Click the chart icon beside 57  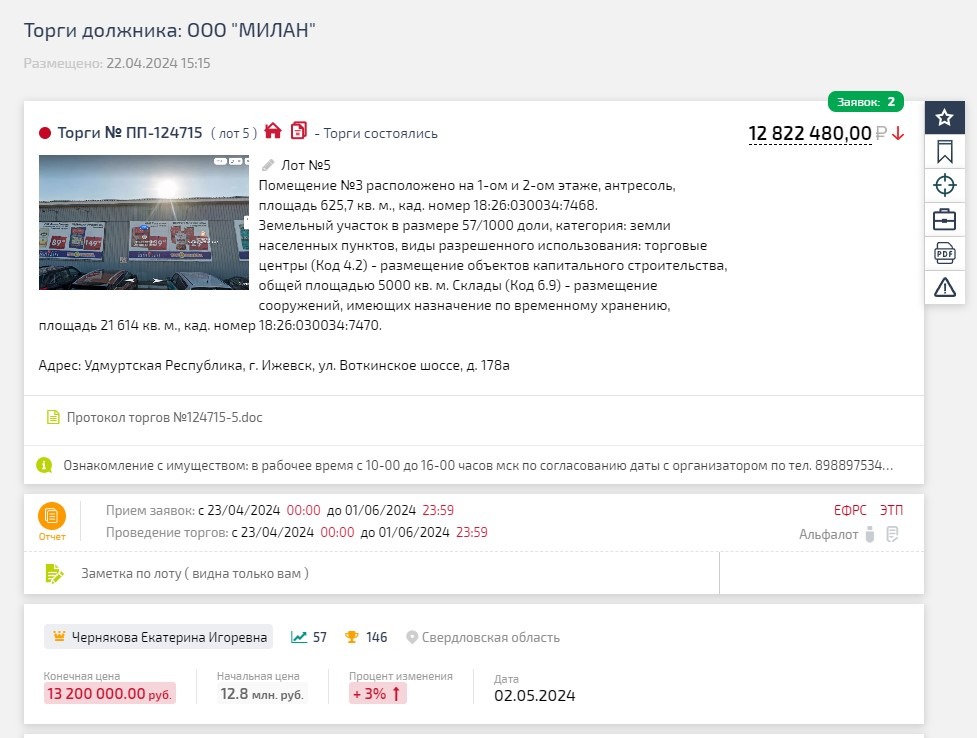pyautogui.click(x=298, y=637)
